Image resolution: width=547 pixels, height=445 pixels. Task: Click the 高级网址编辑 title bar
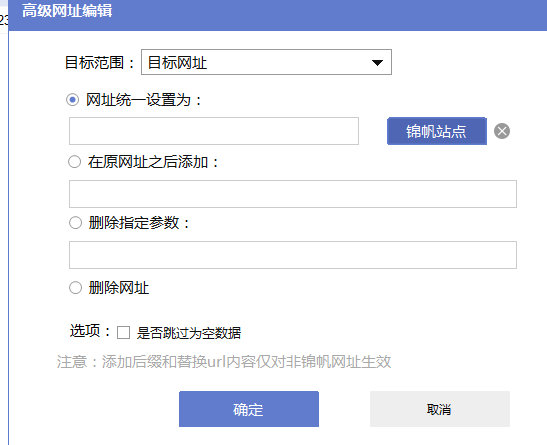click(x=278, y=15)
